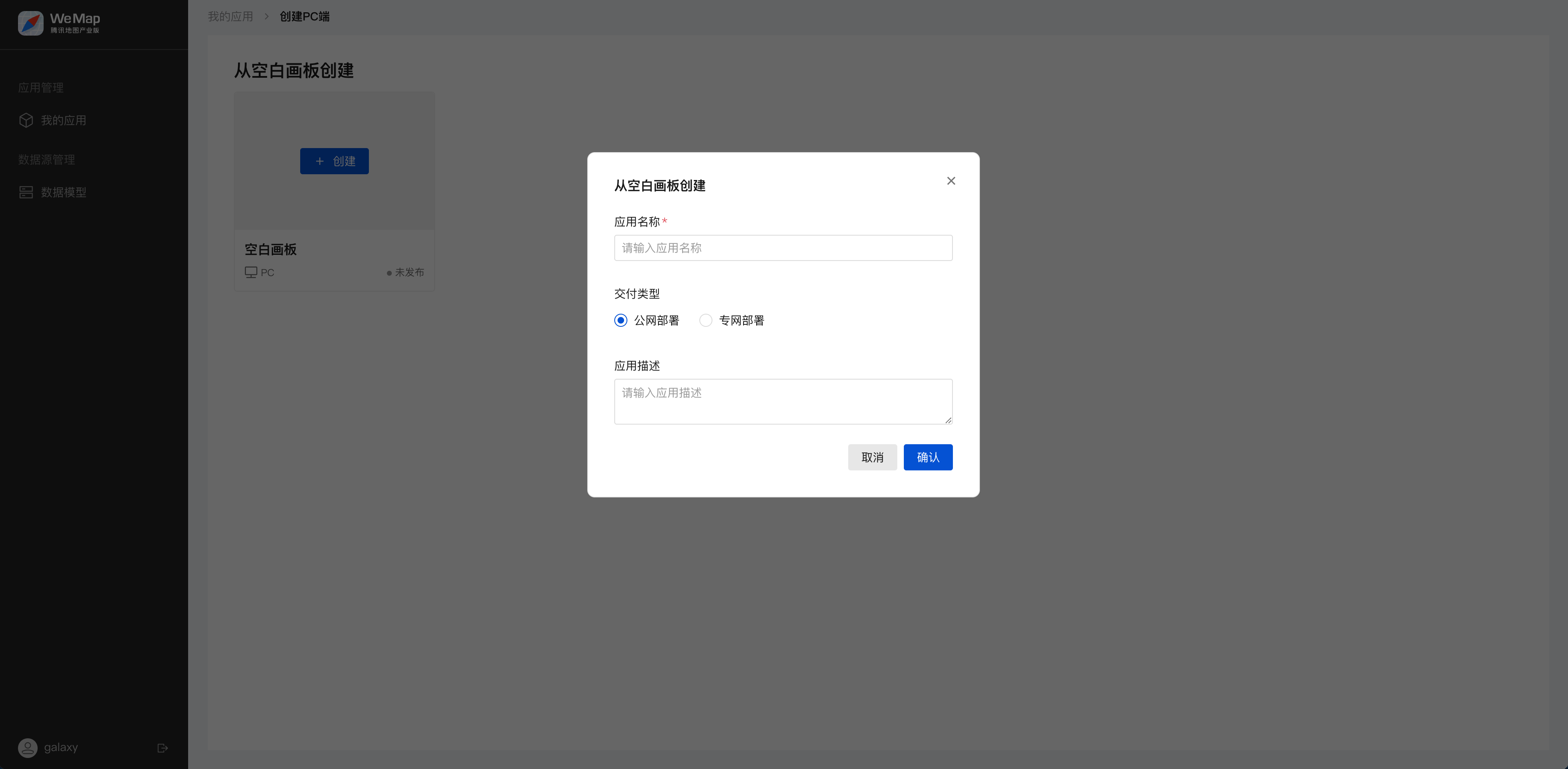Click the 我的应用 cube icon

26,121
